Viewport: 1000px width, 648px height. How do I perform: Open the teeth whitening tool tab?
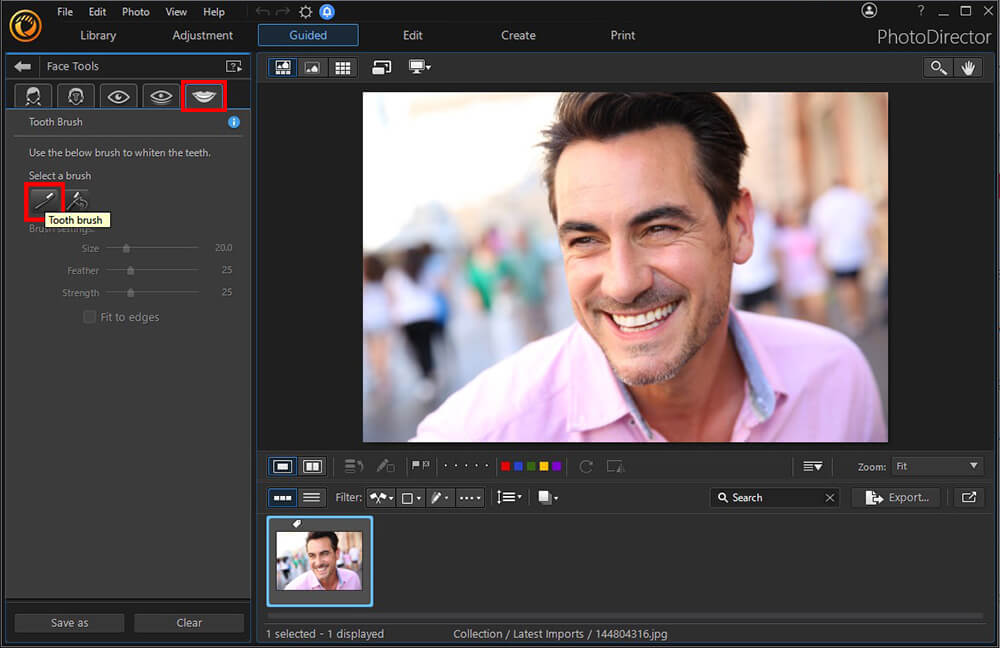click(x=204, y=95)
